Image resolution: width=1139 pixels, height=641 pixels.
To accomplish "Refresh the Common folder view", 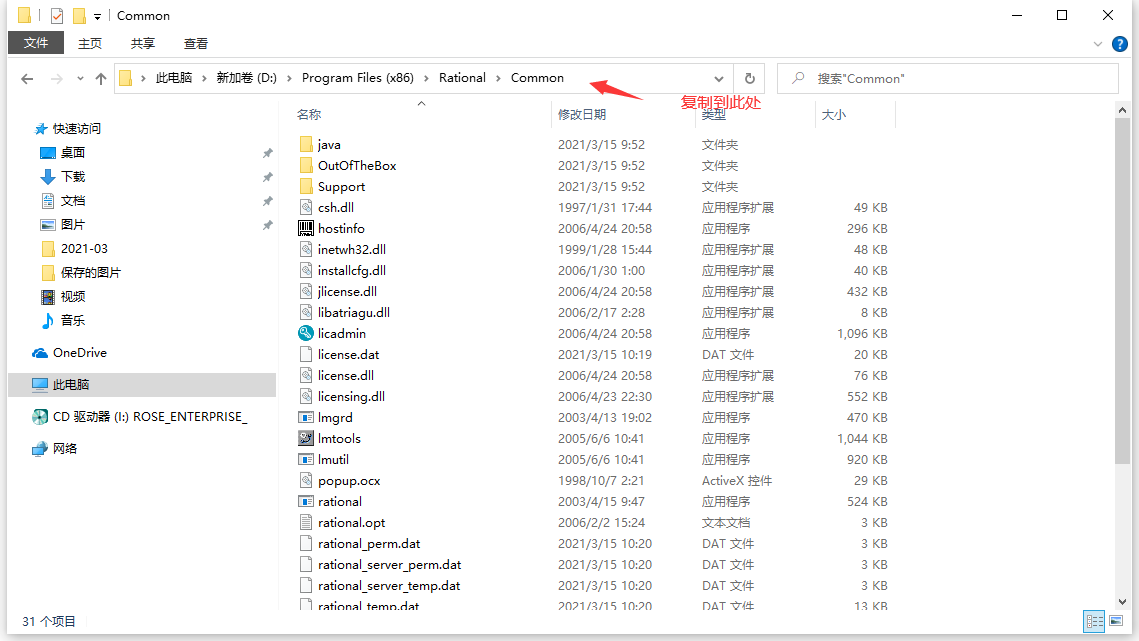I will point(750,78).
